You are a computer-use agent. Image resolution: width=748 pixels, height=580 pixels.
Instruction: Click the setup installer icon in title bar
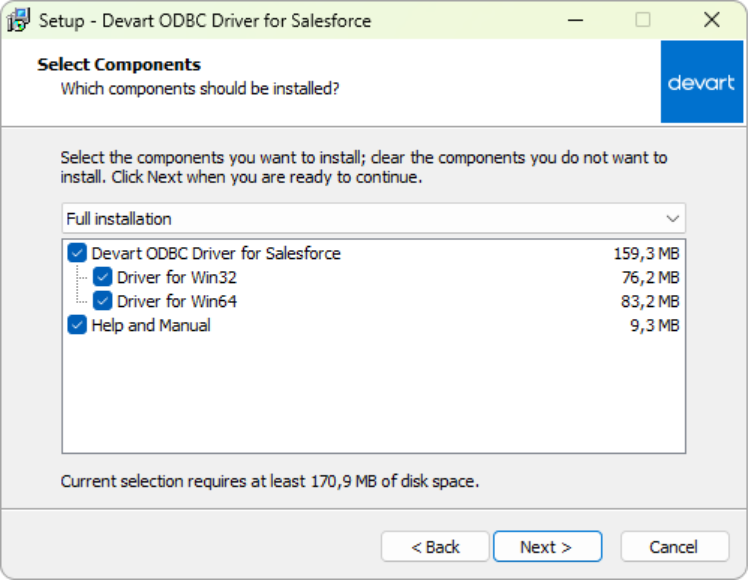pos(18,20)
